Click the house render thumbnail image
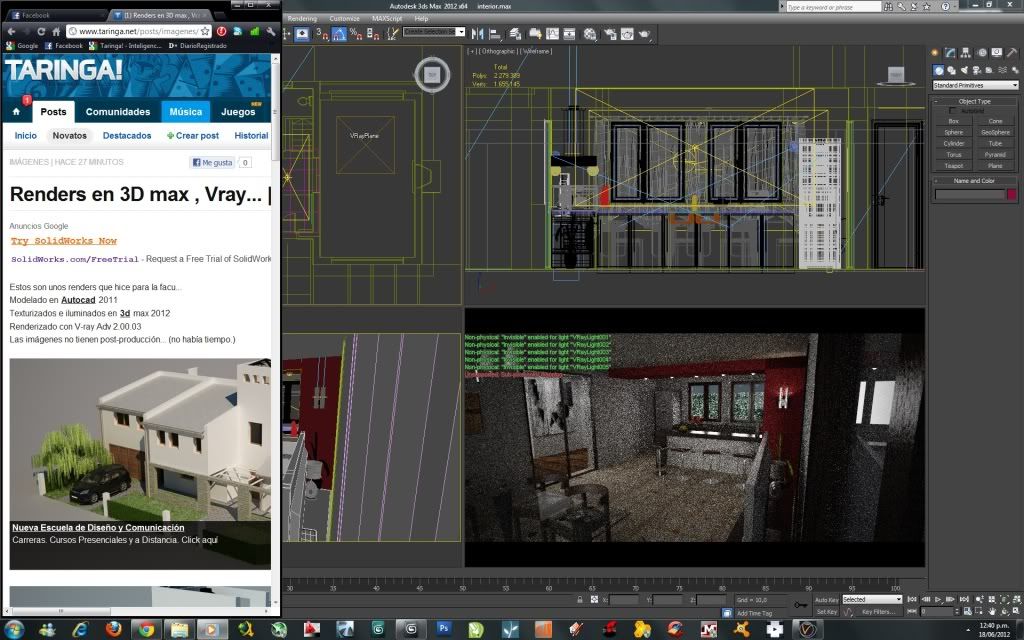Screen dimensions: 1024x640 click(x=140, y=464)
